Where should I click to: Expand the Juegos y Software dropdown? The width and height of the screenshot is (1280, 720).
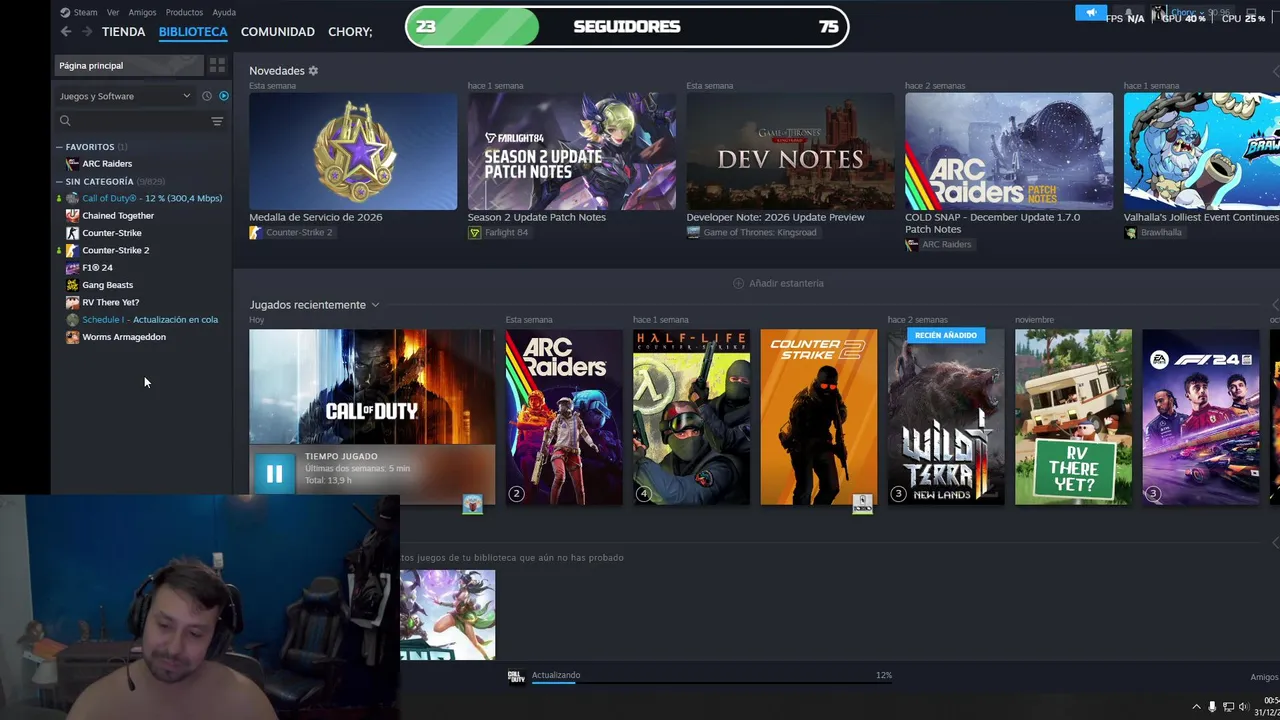[x=125, y=96]
